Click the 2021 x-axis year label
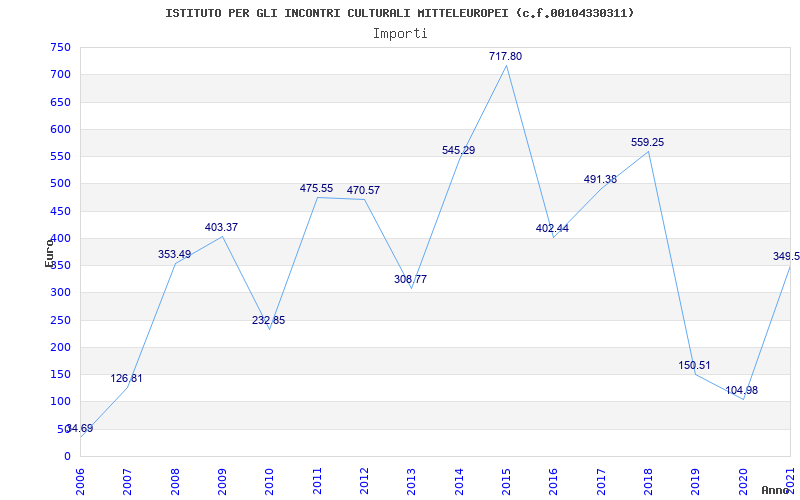Screen dimensions: 800x500 pos(791,481)
